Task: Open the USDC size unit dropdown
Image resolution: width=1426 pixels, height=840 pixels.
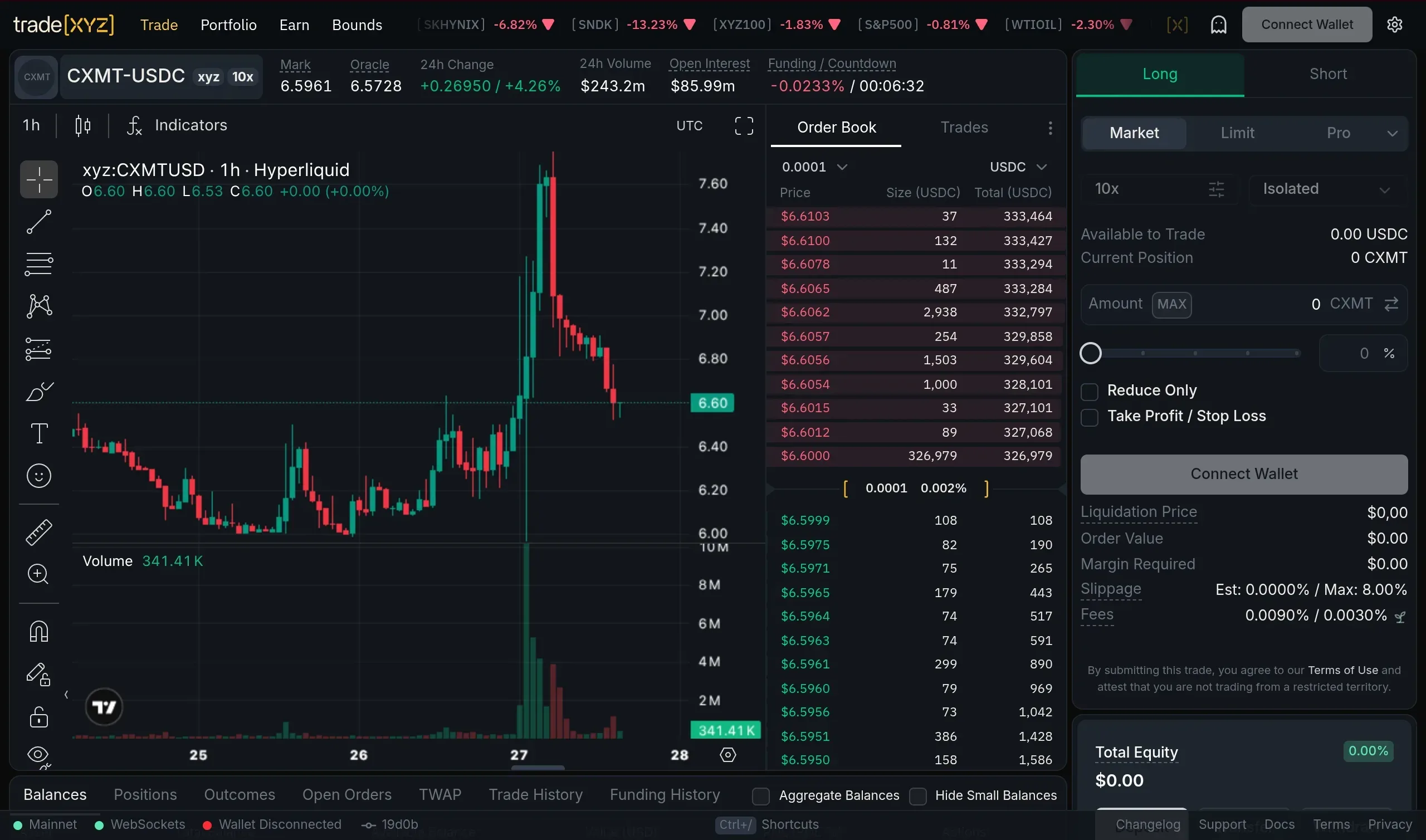Action: tap(1018, 167)
